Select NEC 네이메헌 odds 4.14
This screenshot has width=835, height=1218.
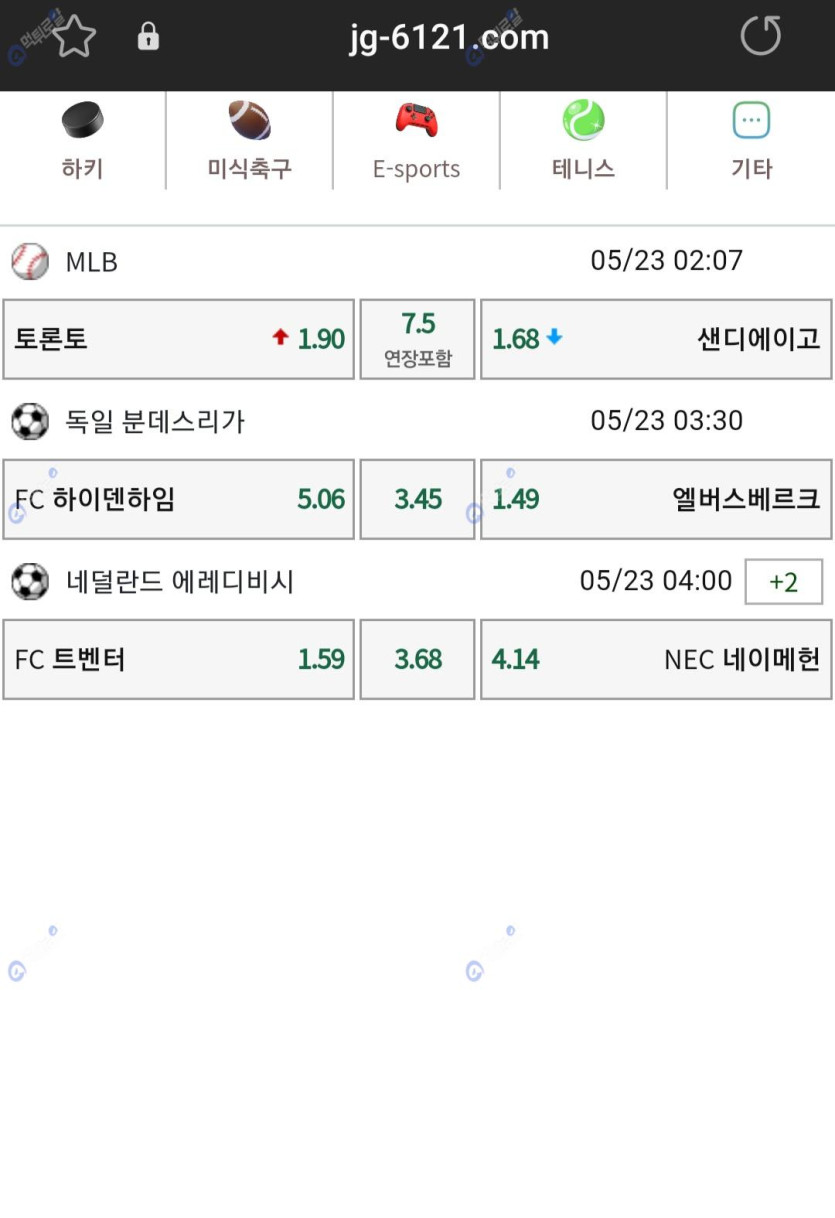(x=656, y=659)
